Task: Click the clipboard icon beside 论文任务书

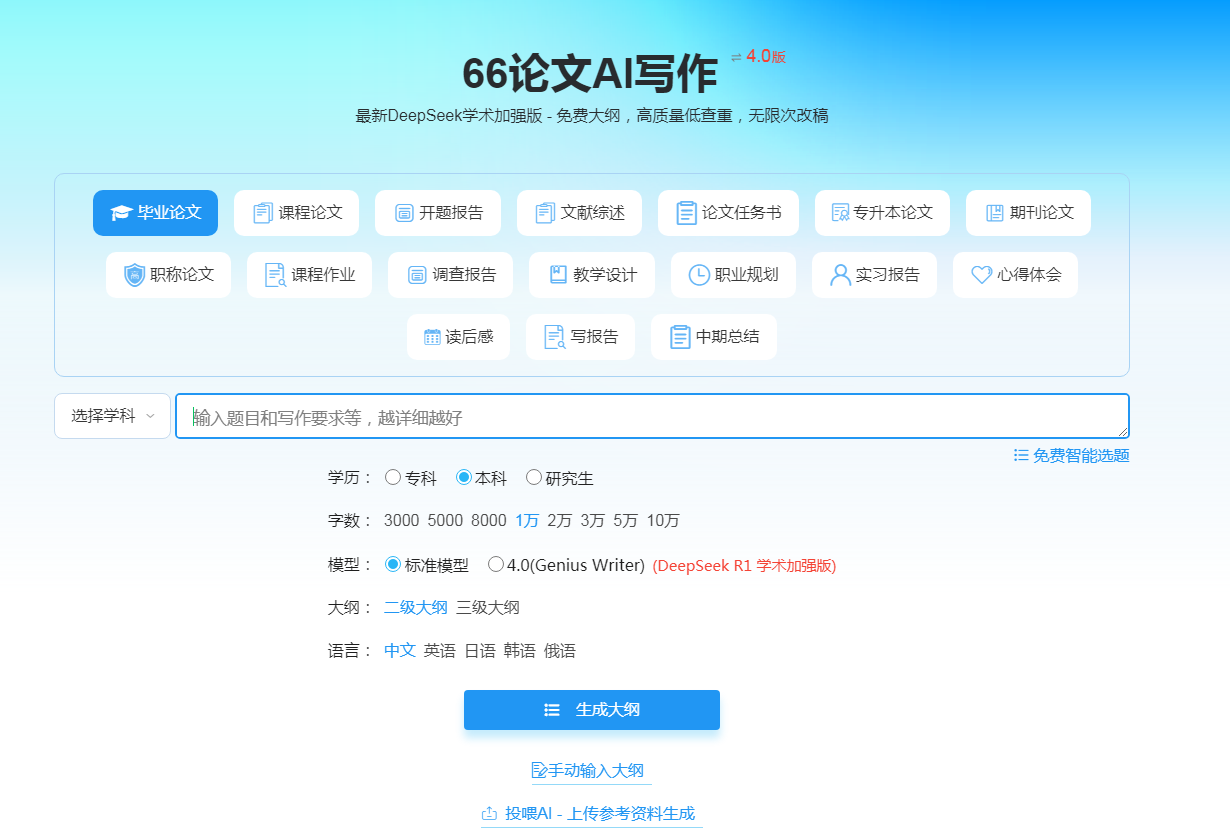Action: tap(686, 213)
